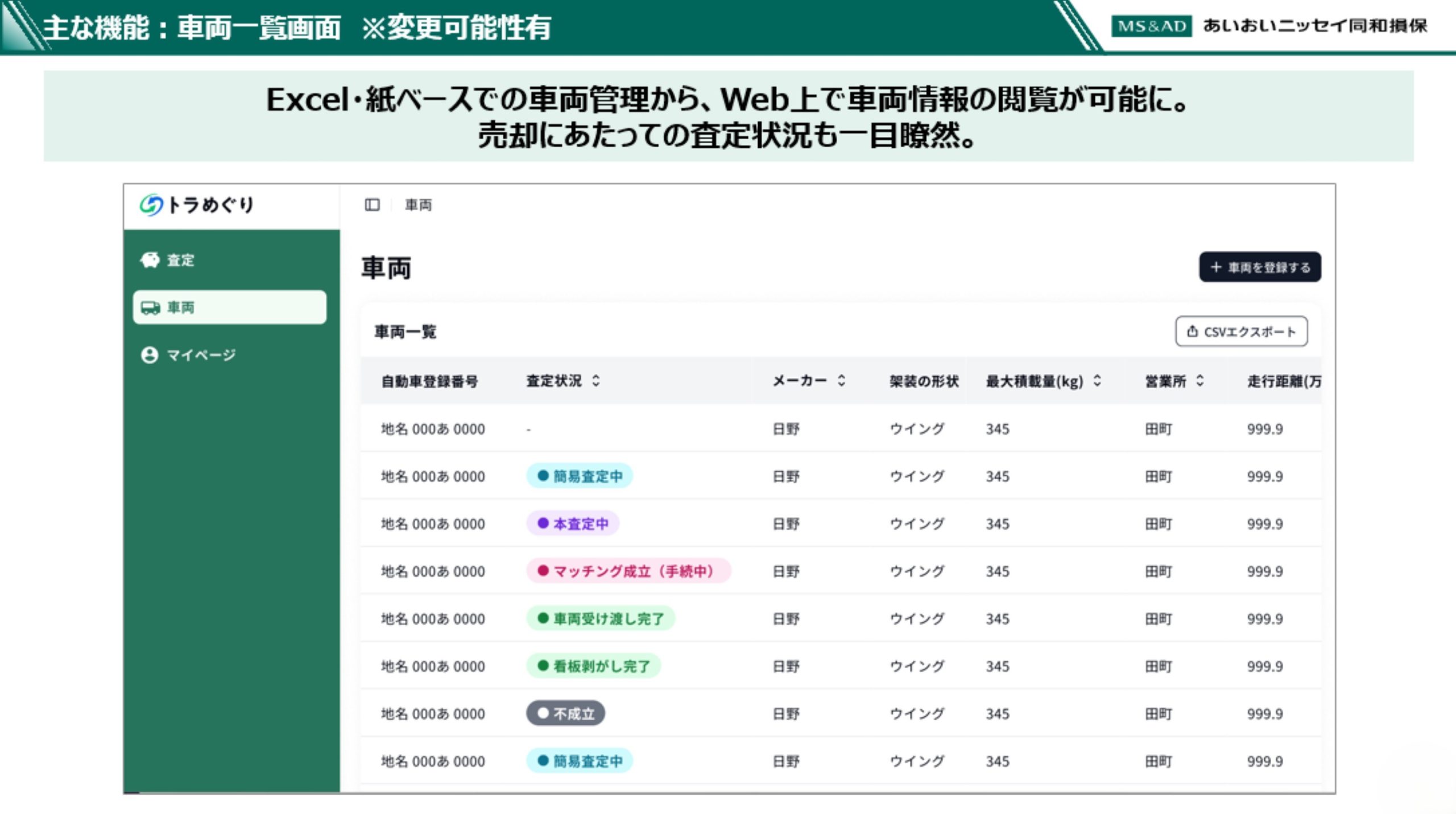1456x814 pixels.
Task: Click 車両を登録する button
Action: pyautogui.click(x=1260, y=267)
